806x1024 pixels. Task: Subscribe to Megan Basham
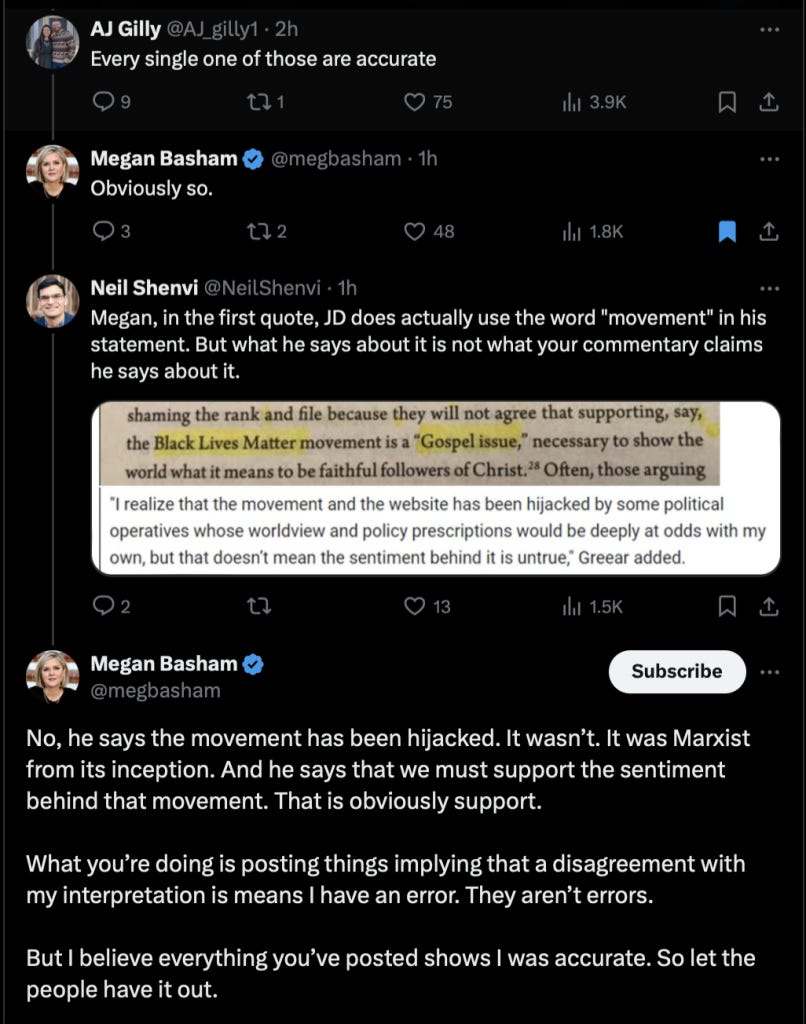pos(677,671)
